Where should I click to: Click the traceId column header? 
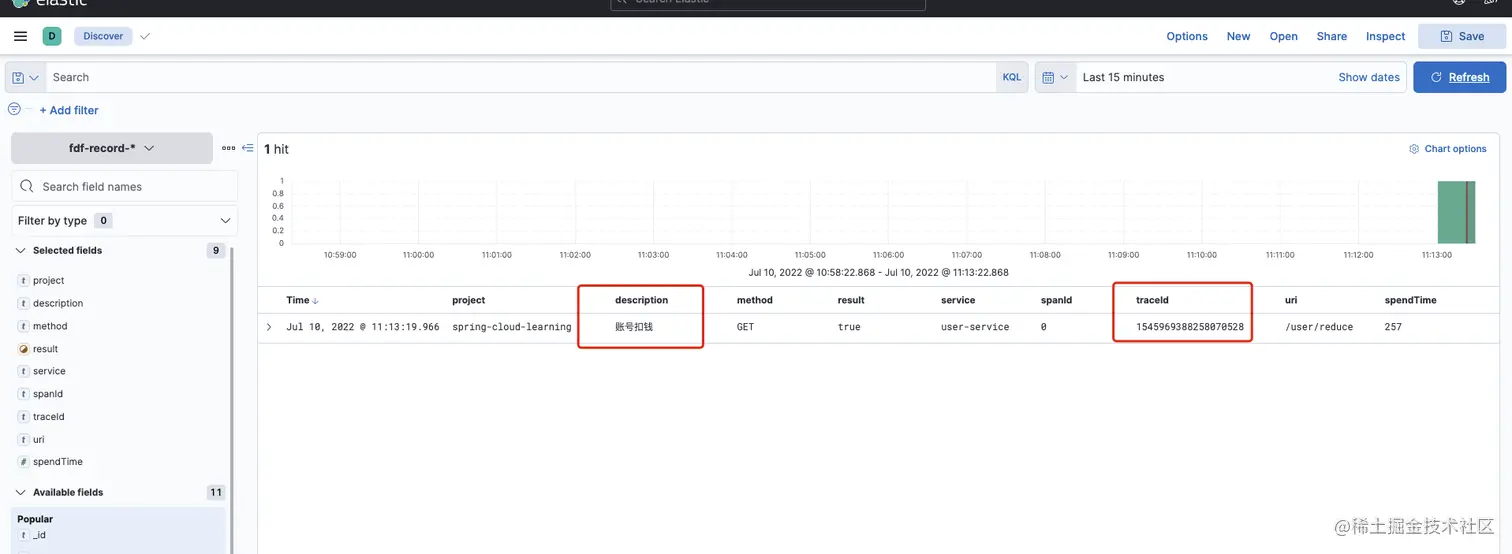point(1152,300)
